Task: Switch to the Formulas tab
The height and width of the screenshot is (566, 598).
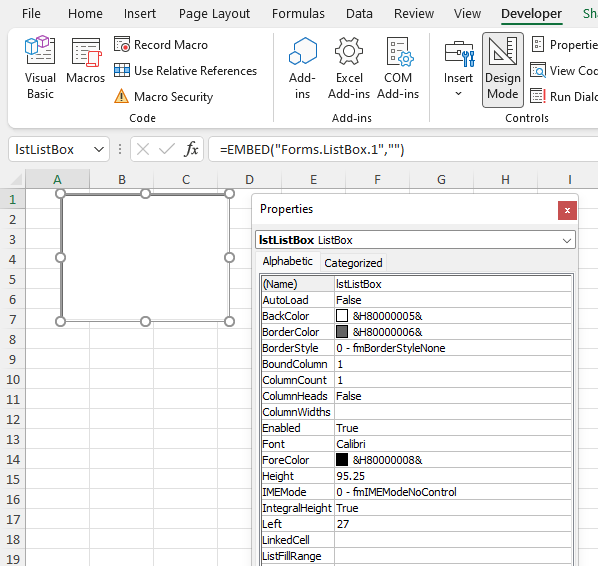Action: click(298, 14)
